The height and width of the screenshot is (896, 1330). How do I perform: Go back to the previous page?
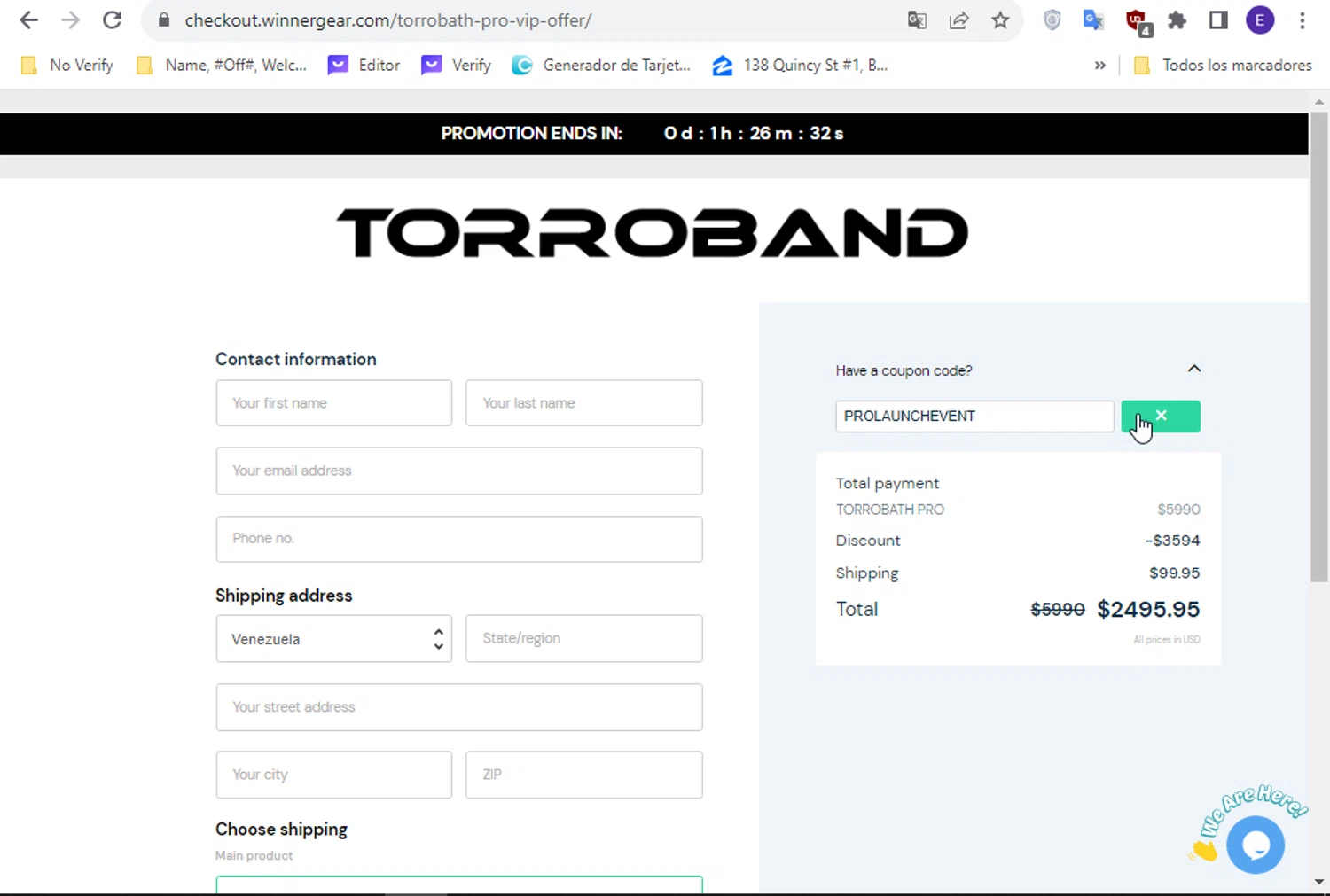click(28, 20)
